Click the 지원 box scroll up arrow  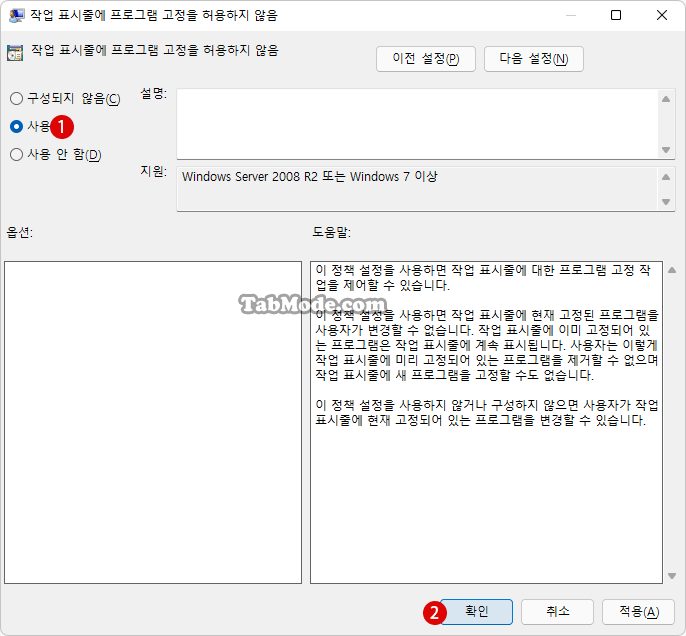click(x=666, y=177)
